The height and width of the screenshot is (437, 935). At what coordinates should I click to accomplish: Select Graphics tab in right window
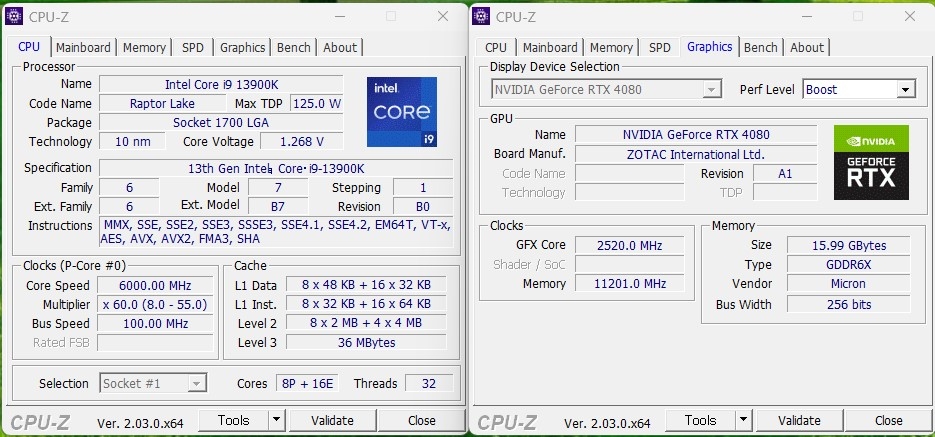point(709,47)
